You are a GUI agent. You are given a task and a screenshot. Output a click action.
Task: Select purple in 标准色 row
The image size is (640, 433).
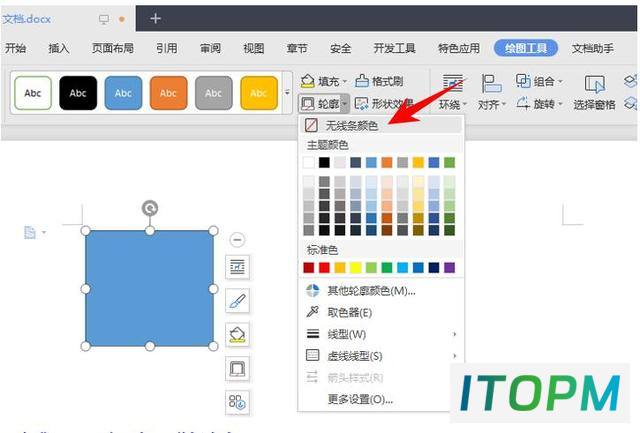coord(449,268)
